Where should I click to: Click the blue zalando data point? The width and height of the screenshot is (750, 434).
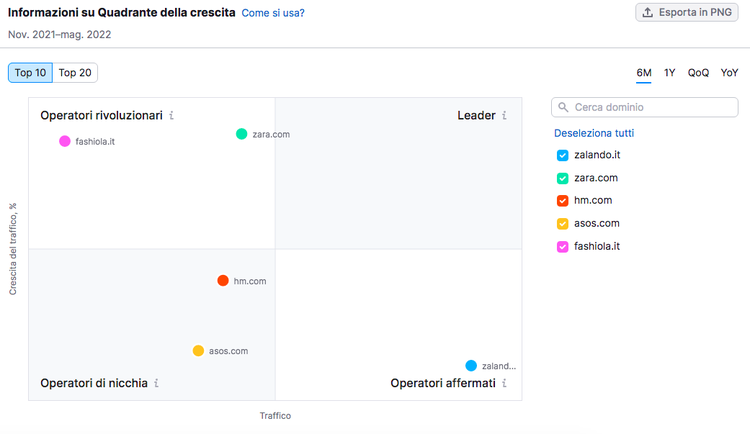tap(471, 366)
